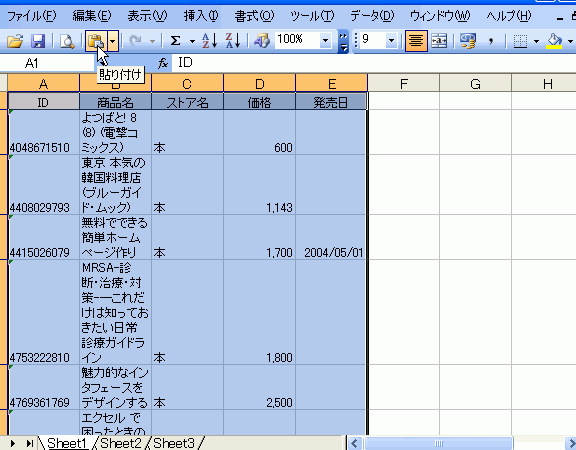Select column D header
Image resolution: width=576 pixels, height=450 pixels.
point(259,84)
